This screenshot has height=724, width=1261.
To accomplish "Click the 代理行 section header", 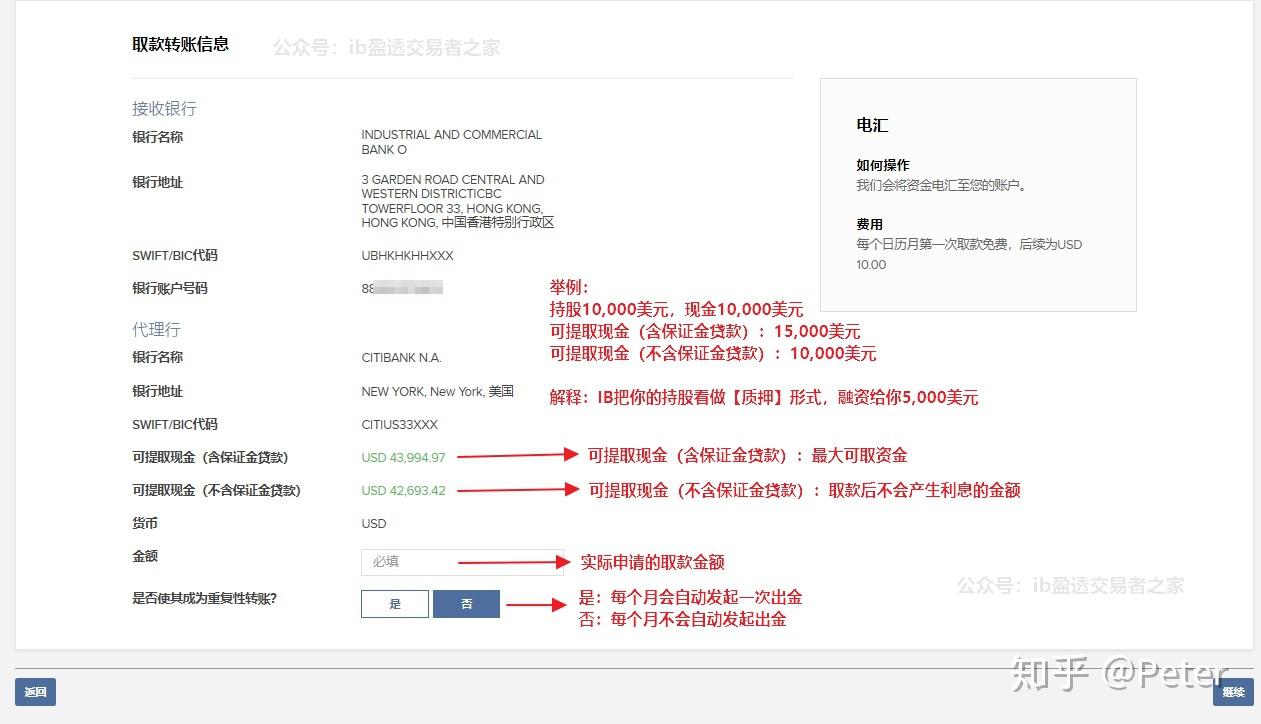I will pyautogui.click(x=156, y=329).
